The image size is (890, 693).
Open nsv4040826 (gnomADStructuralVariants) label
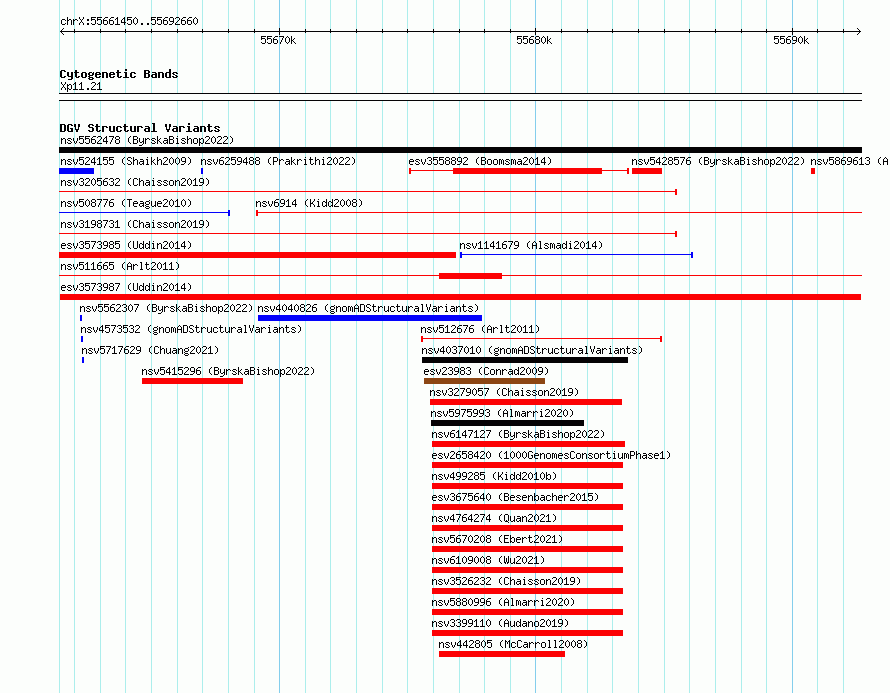pos(368,308)
